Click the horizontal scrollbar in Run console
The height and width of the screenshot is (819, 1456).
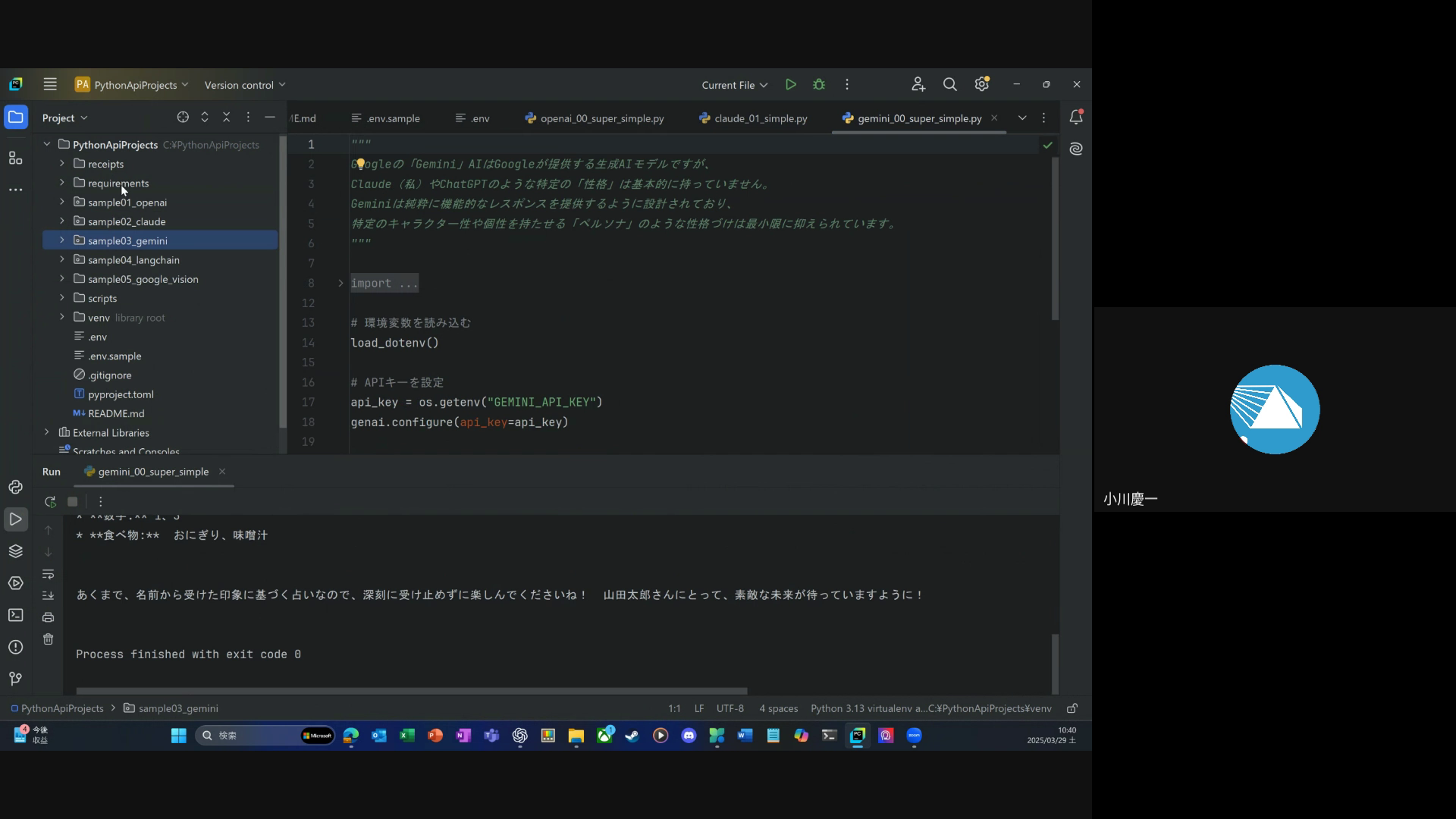[x=411, y=691]
